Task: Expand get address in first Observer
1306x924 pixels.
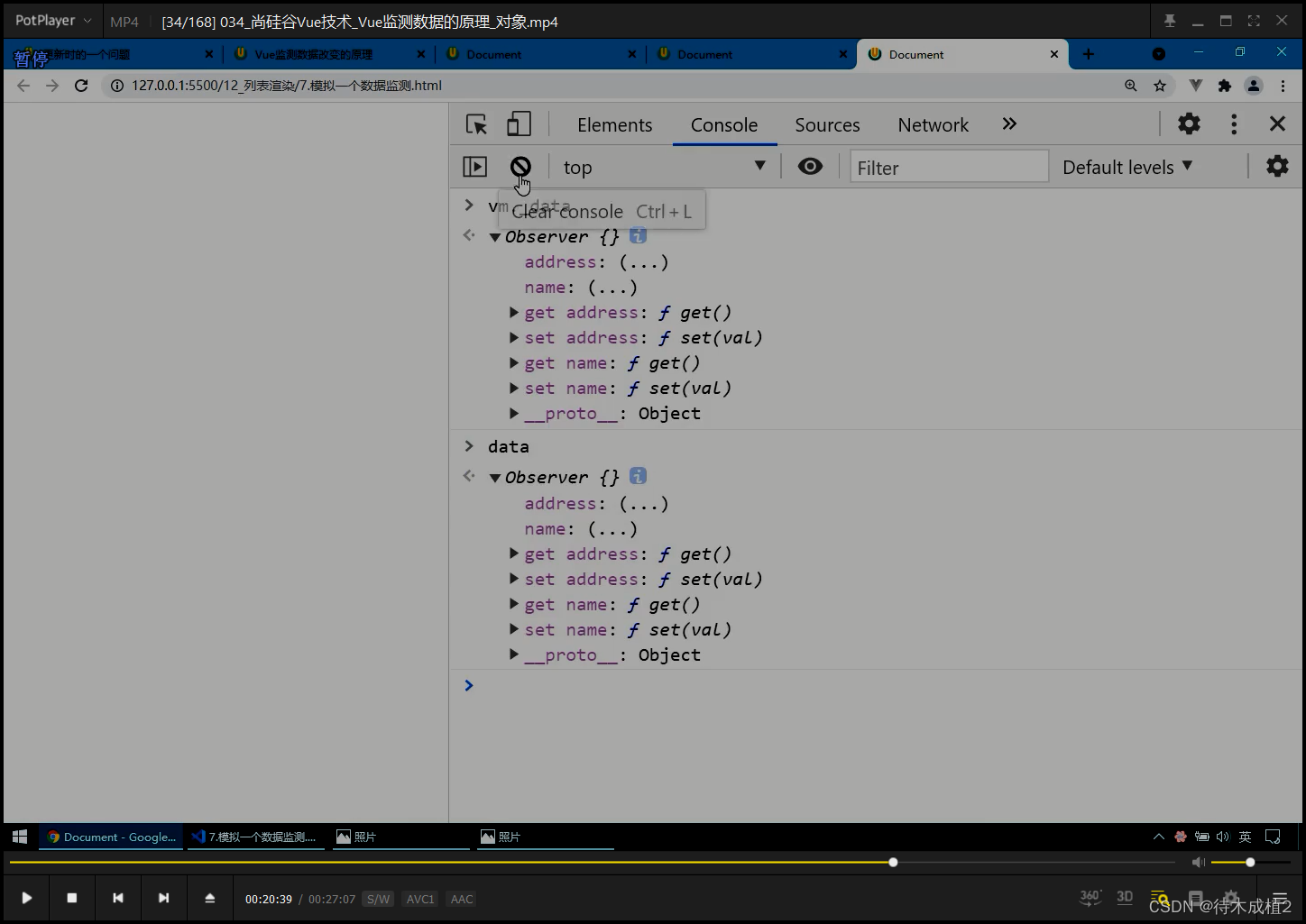Action: coord(514,312)
